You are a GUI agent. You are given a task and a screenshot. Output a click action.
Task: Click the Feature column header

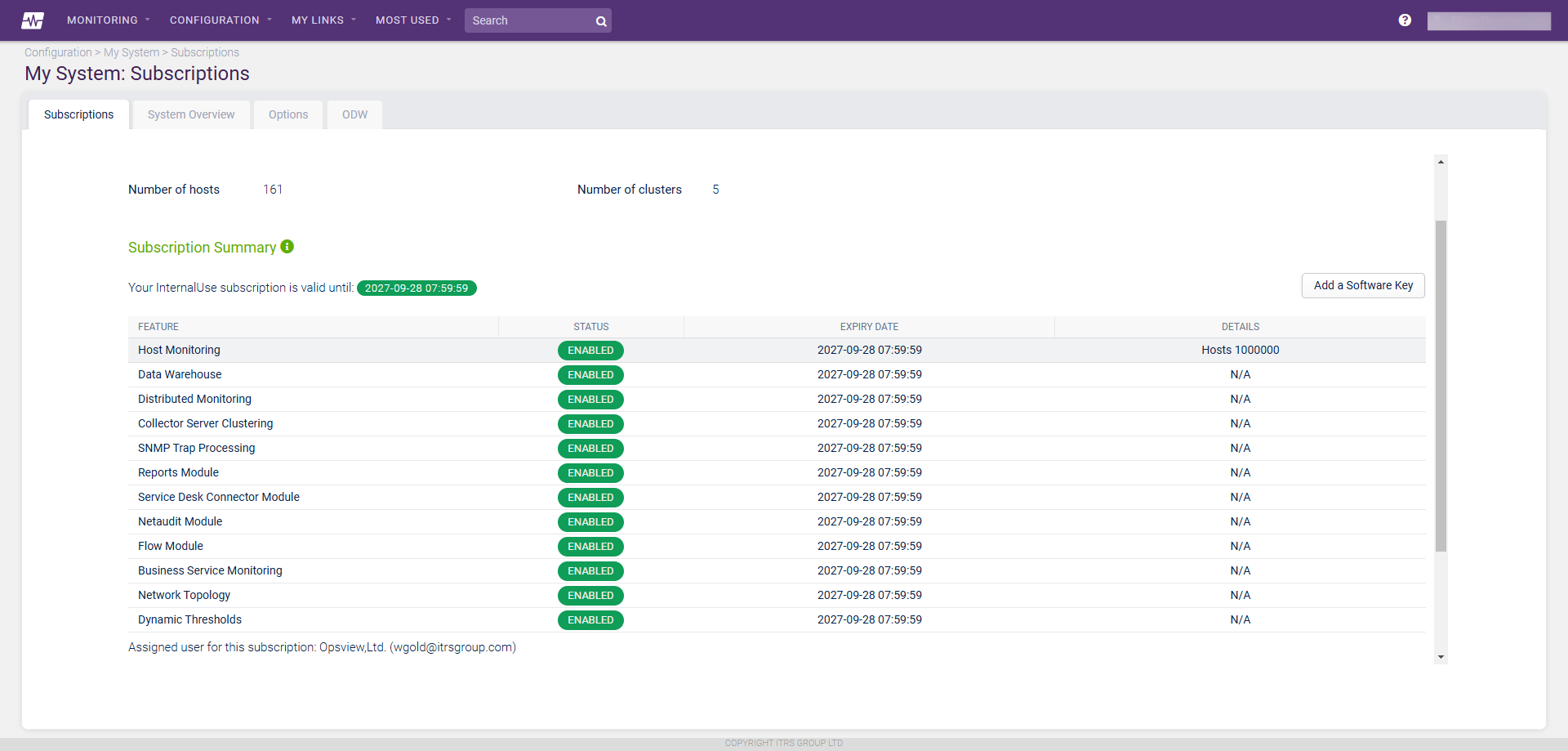click(158, 327)
